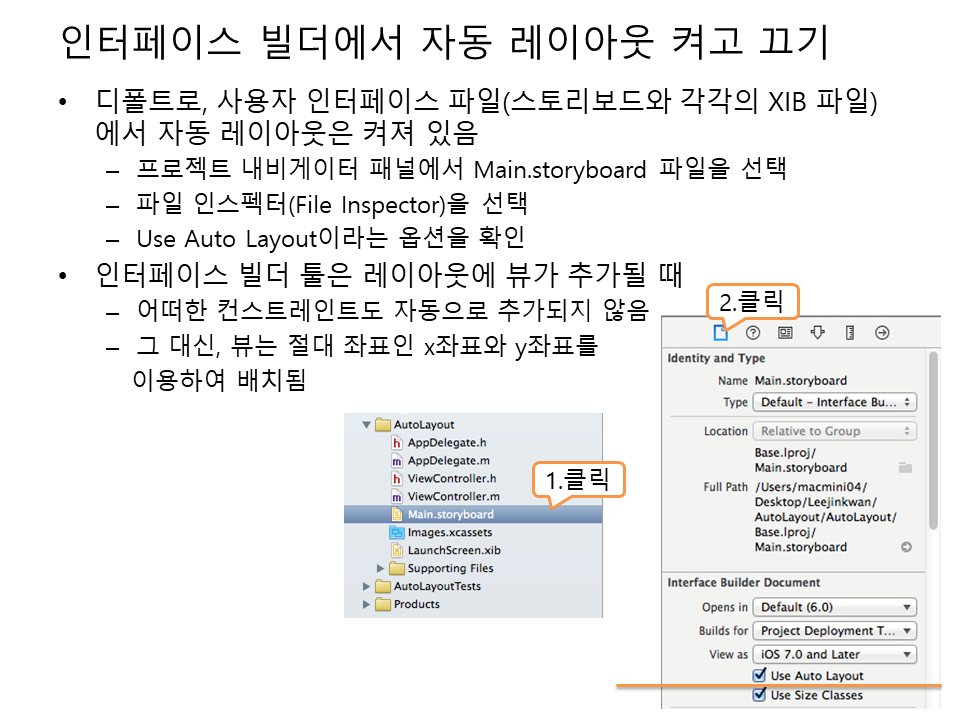Select Main.storyboard in the project navigator
The image size is (960, 720).
pos(450,514)
